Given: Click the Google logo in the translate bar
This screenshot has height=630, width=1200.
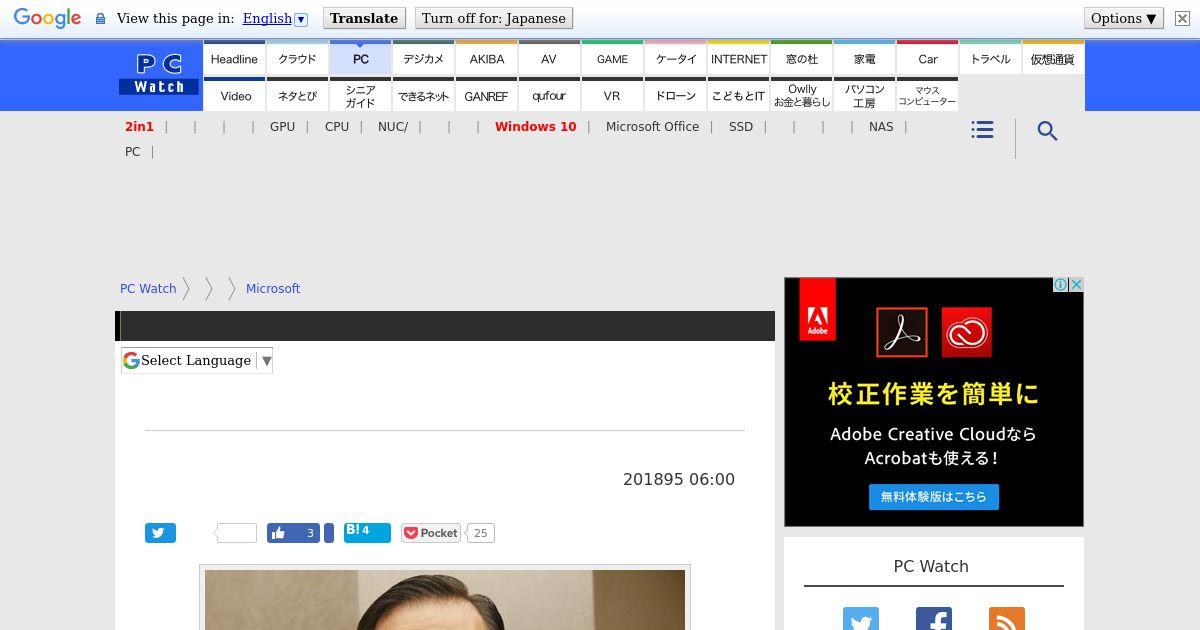Looking at the screenshot, I should pos(47,19).
